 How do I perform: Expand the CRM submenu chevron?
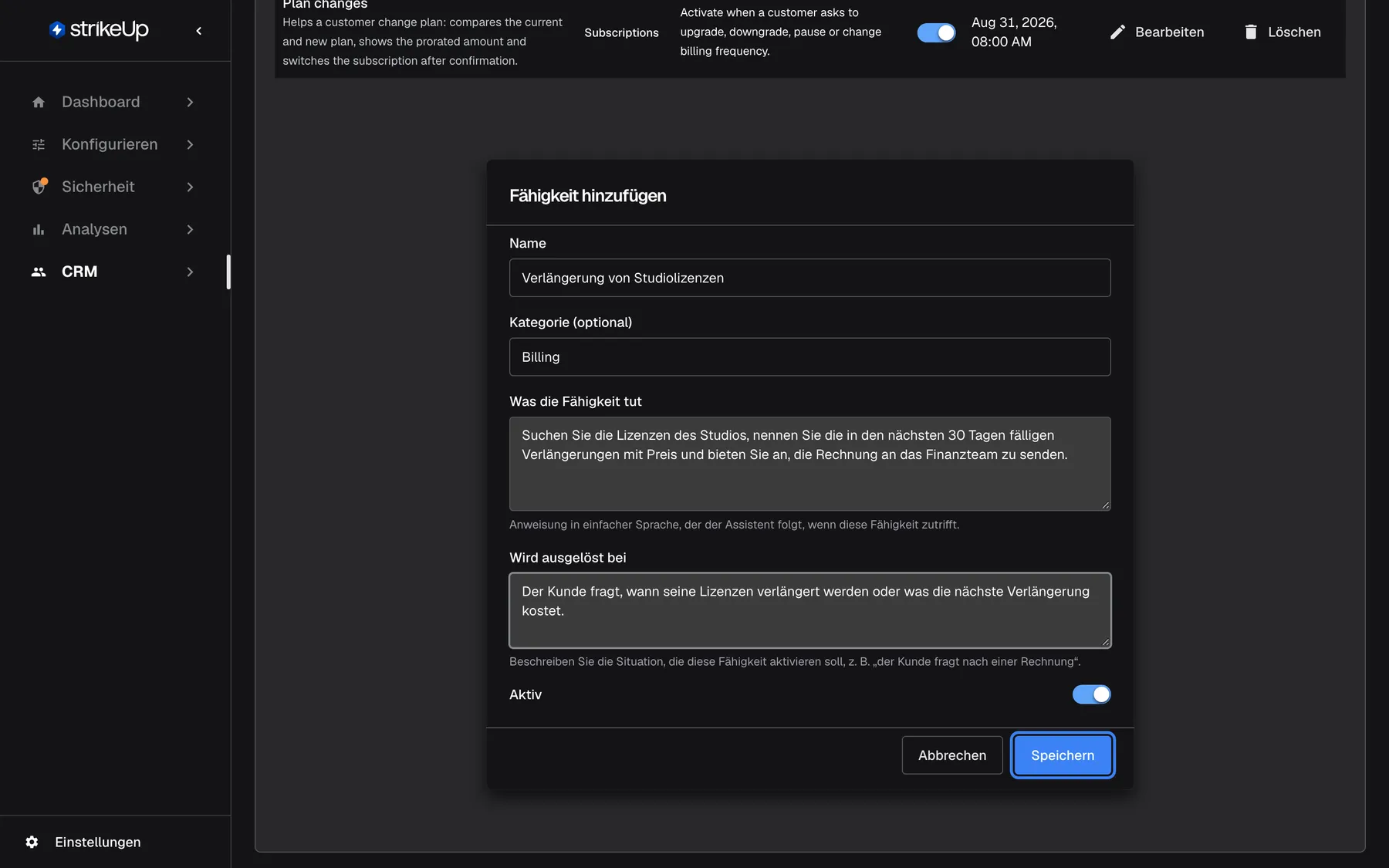point(190,272)
